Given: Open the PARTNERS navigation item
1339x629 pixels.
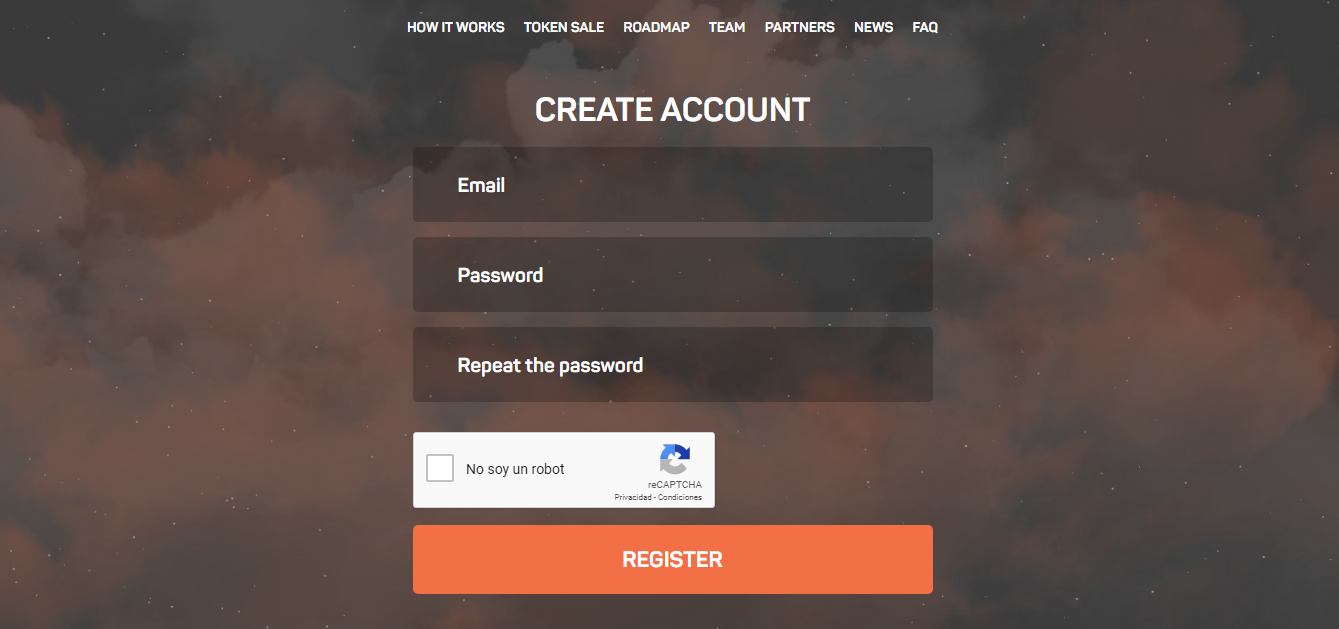Looking at the screenshot, I should click(800, 27).
